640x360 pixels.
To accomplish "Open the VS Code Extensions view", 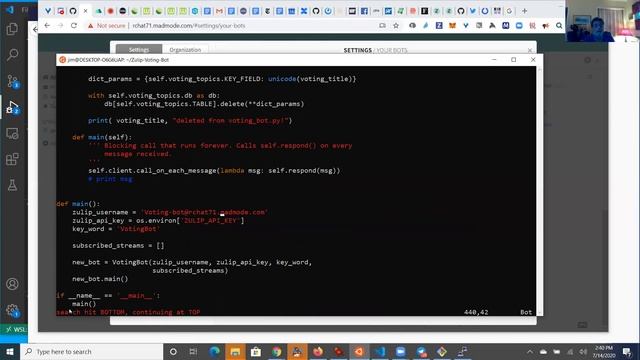I will 12,159.
